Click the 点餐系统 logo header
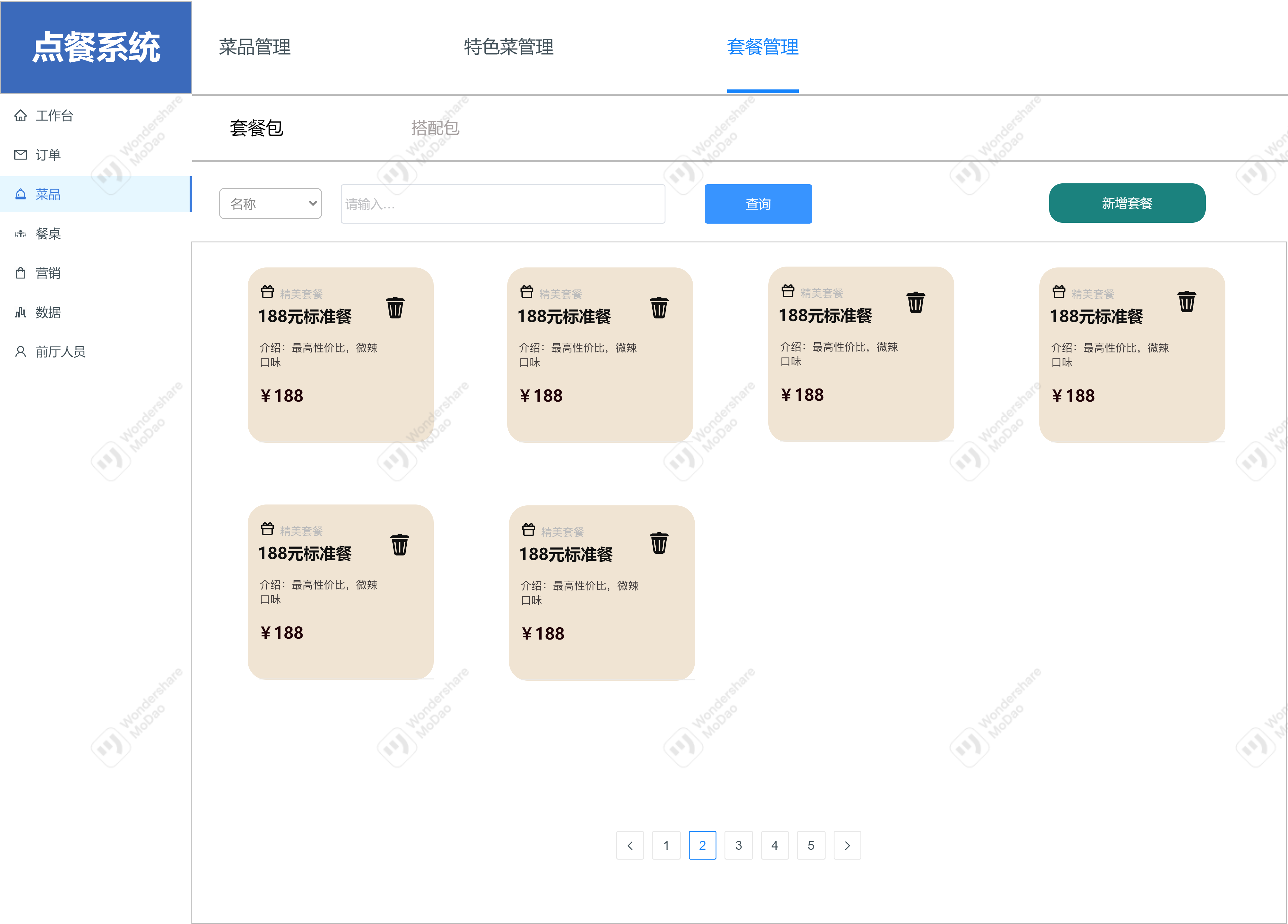Image resolution: width=1288 pixels, height=924 pixels. pos(96,47)
